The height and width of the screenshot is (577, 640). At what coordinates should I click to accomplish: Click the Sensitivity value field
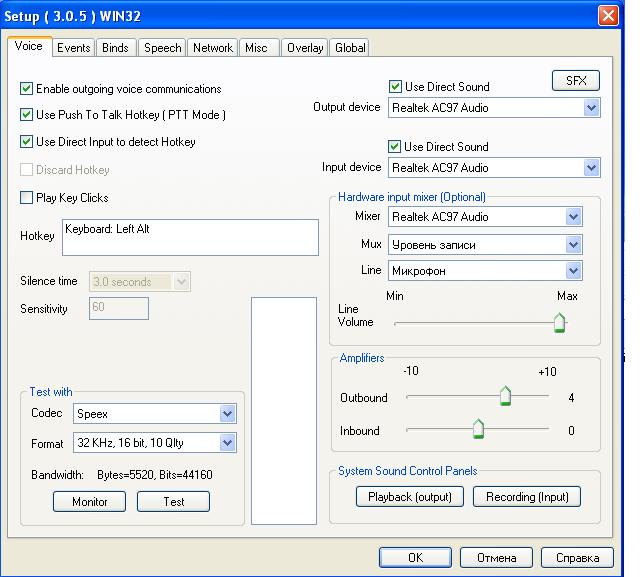[119, 308]
